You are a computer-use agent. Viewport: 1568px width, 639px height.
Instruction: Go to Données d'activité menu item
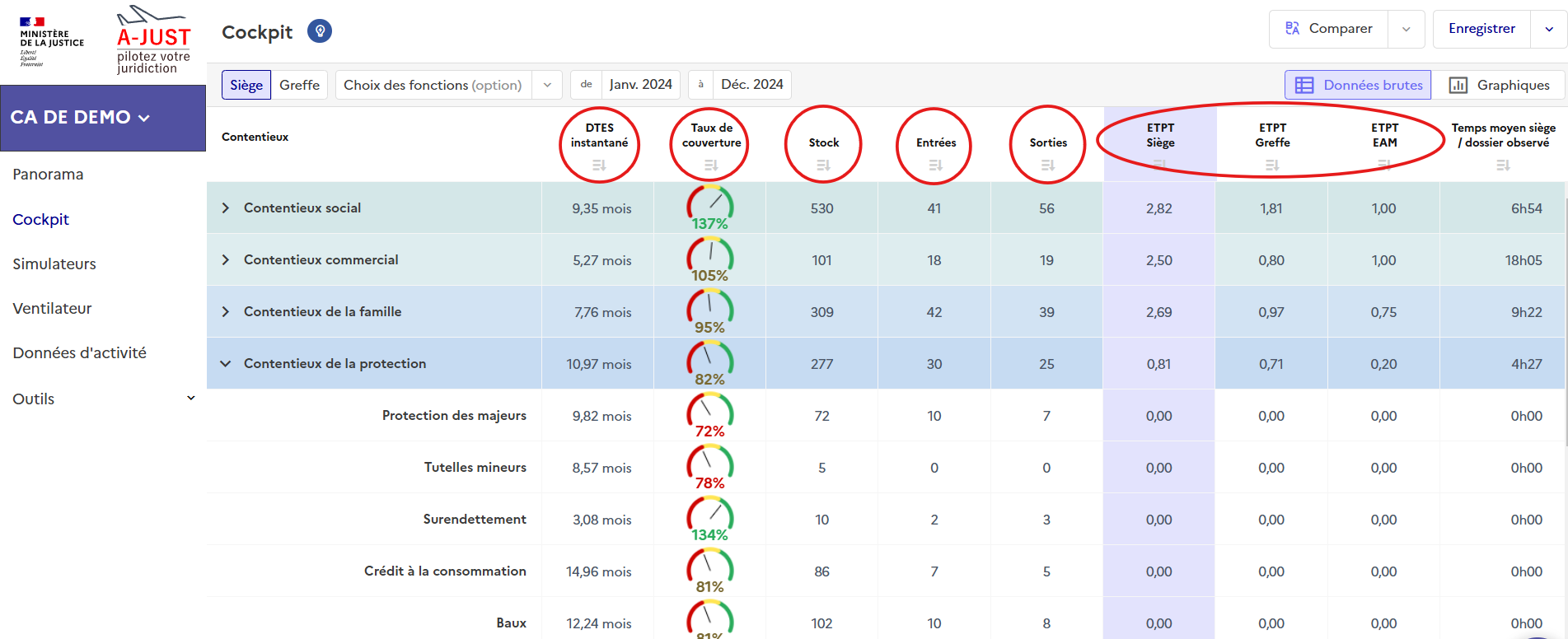[79, 353]
